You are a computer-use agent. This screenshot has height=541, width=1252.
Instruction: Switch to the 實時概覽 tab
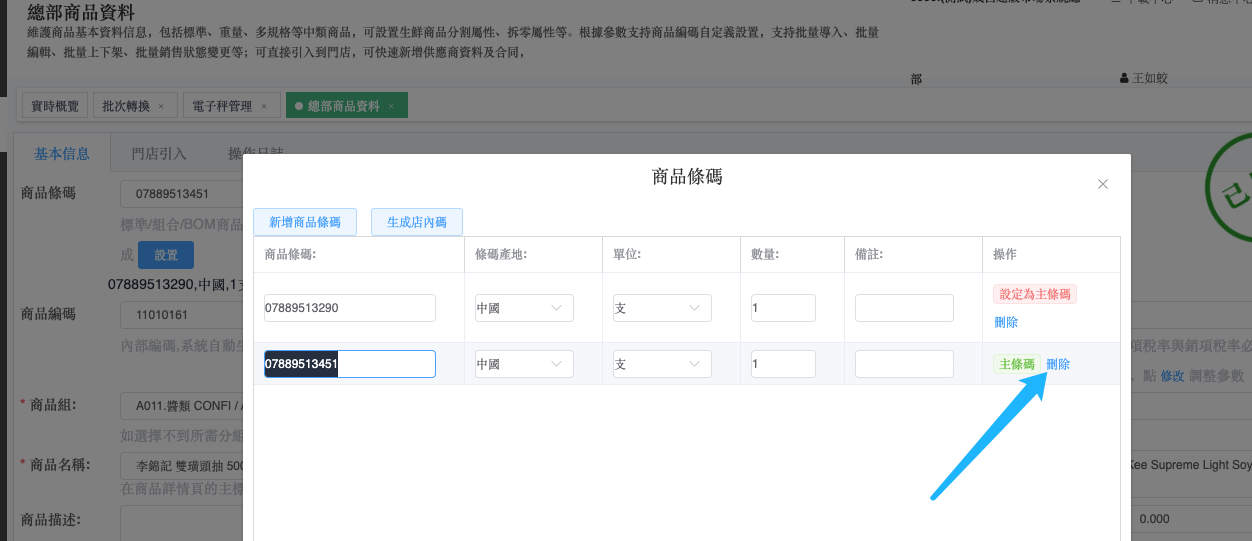pos(55,106)
